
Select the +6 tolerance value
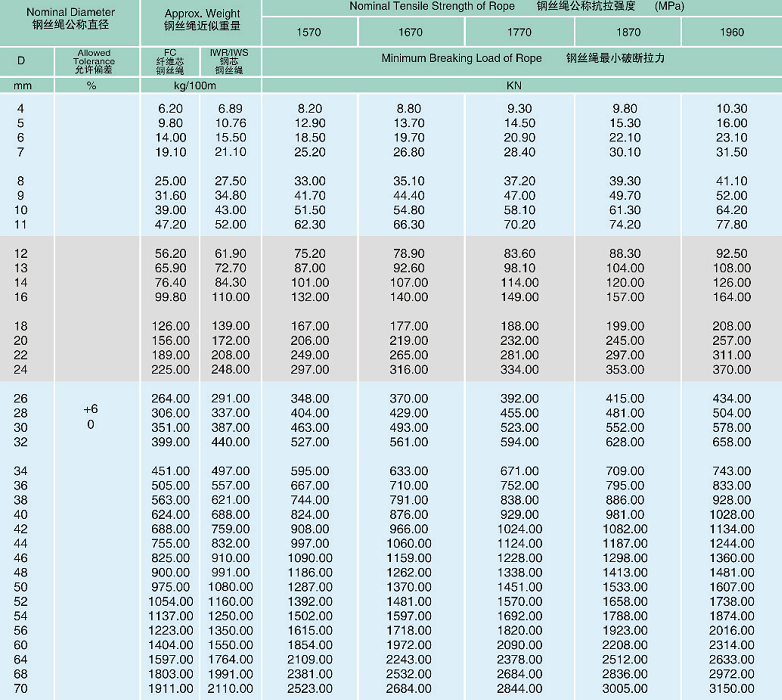[x=91, y=409]
